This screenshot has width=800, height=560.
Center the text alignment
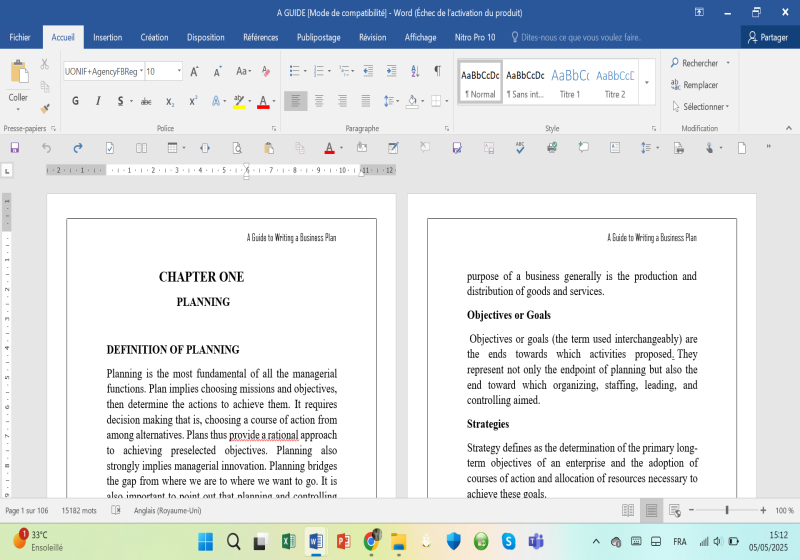pyautogui.click(x=319, y=101)
